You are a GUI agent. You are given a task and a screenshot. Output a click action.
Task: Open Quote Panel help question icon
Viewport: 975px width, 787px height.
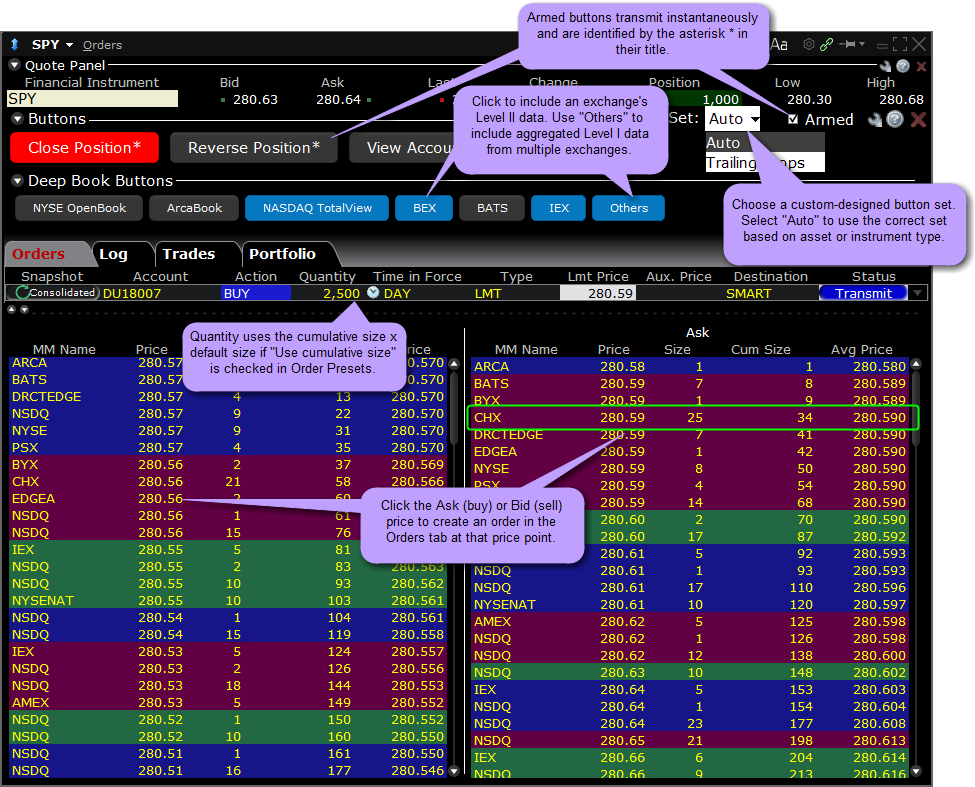[x=903, y=65]
